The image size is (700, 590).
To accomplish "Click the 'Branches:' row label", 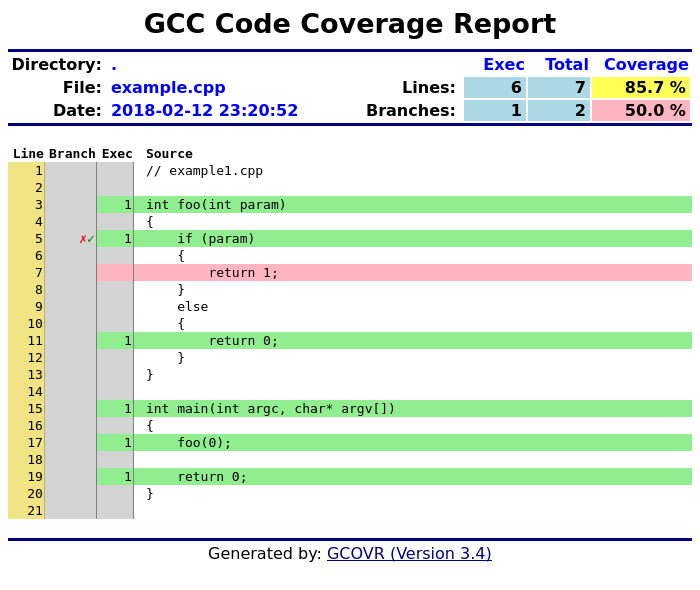I will click(411, 110).
